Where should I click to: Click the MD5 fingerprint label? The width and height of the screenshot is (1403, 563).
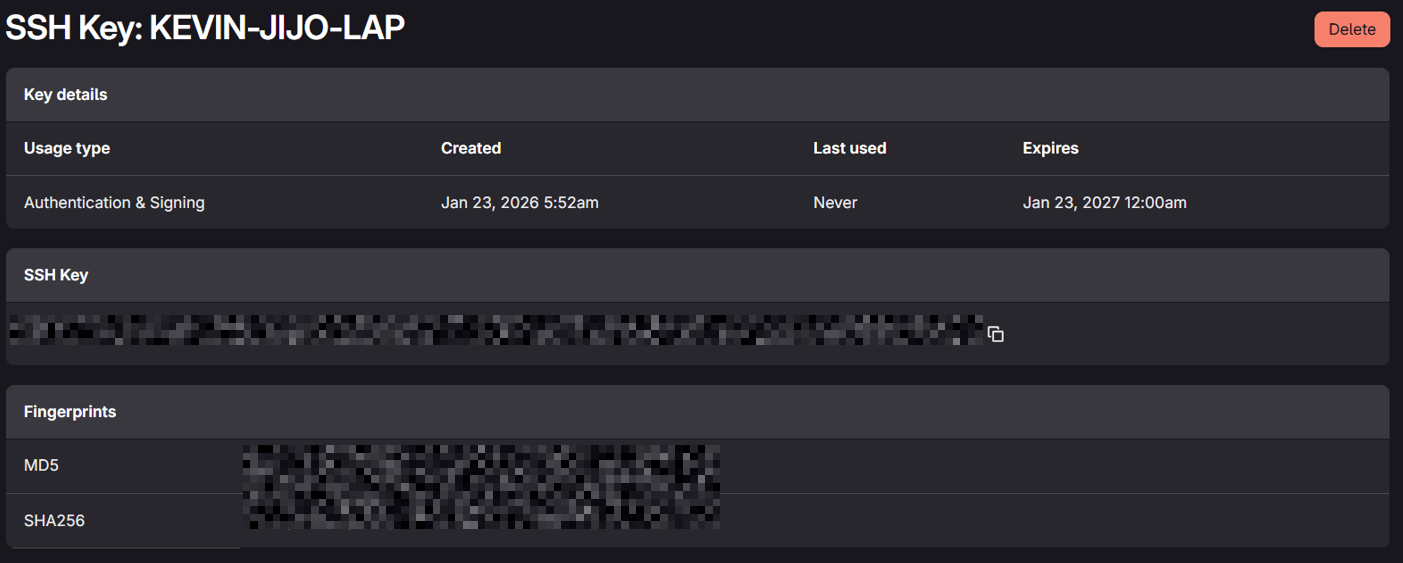coord(41,466)
